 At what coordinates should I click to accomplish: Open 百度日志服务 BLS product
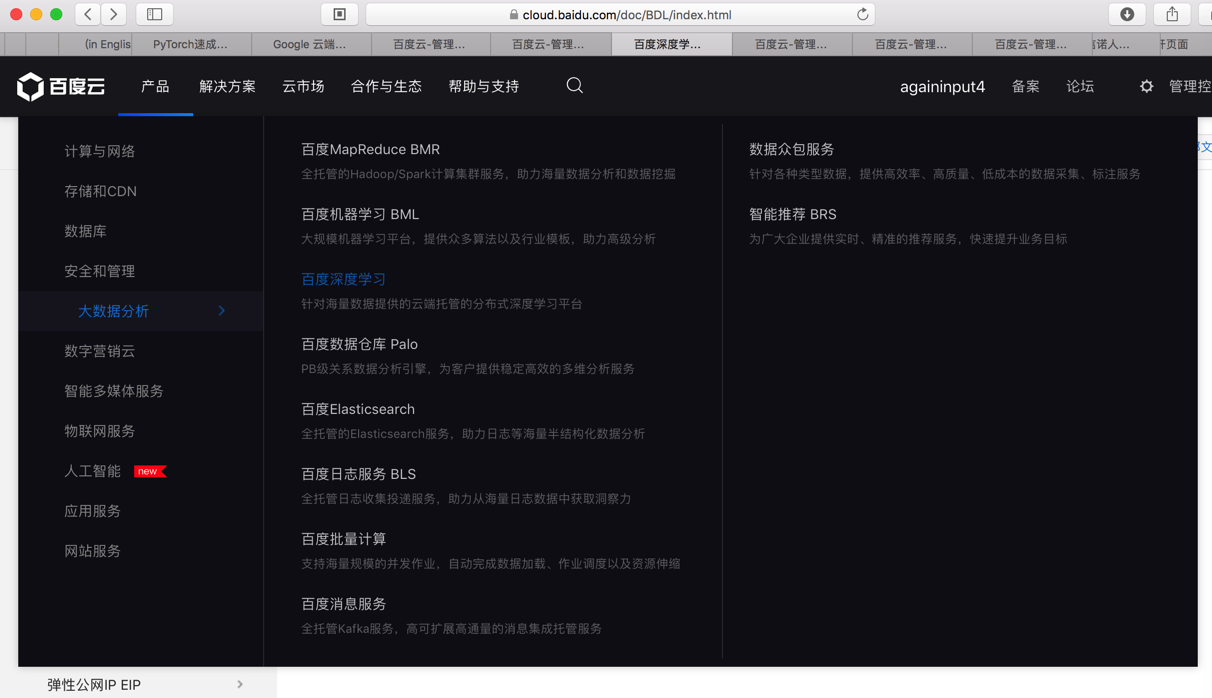point(359,474)
